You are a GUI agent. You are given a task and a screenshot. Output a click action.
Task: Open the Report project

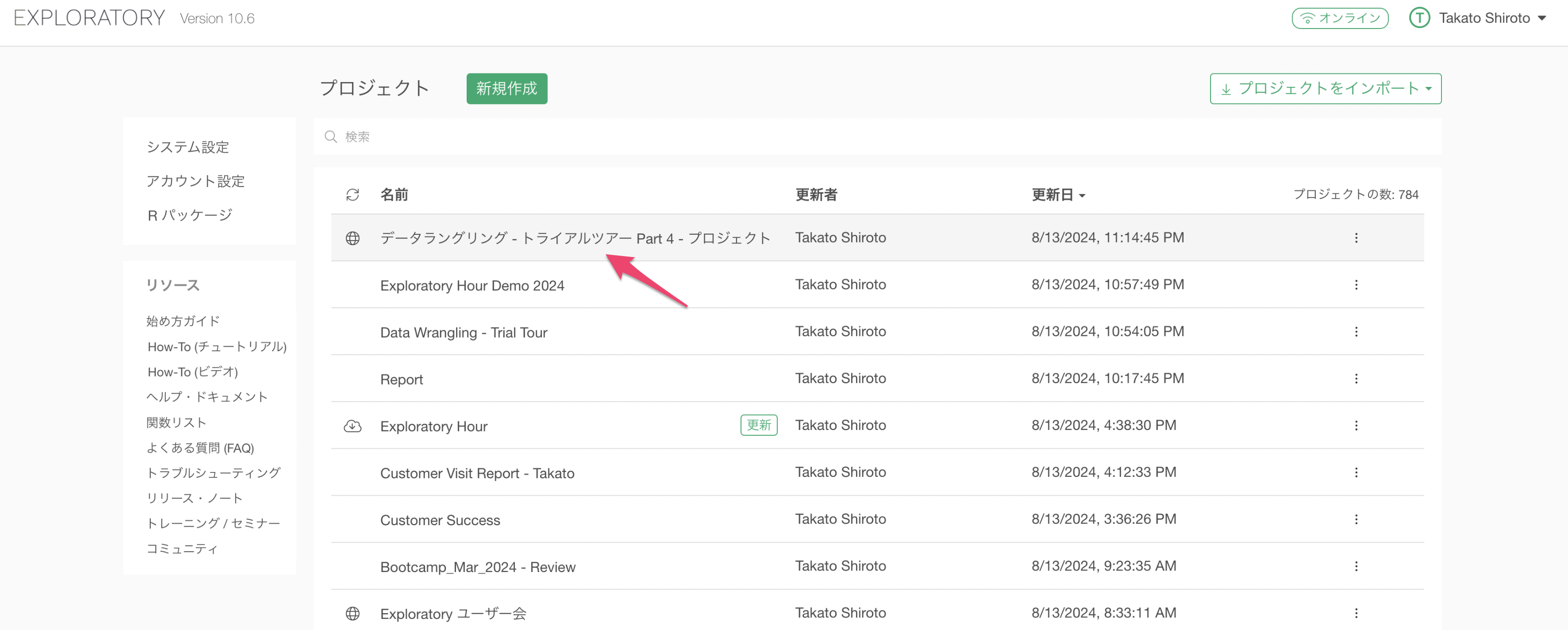401,379
